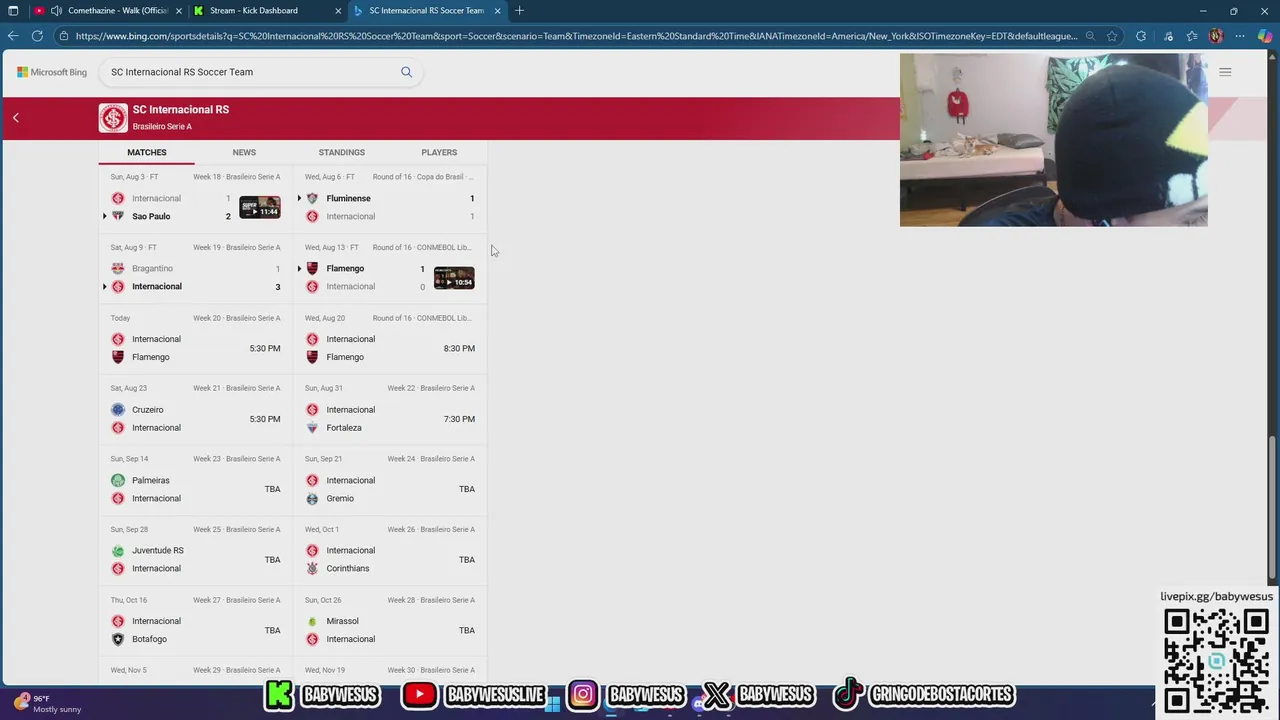
Task: Open Internacional vs Sao Paulo Aug 3 match
Action: (x=196, y=198)
